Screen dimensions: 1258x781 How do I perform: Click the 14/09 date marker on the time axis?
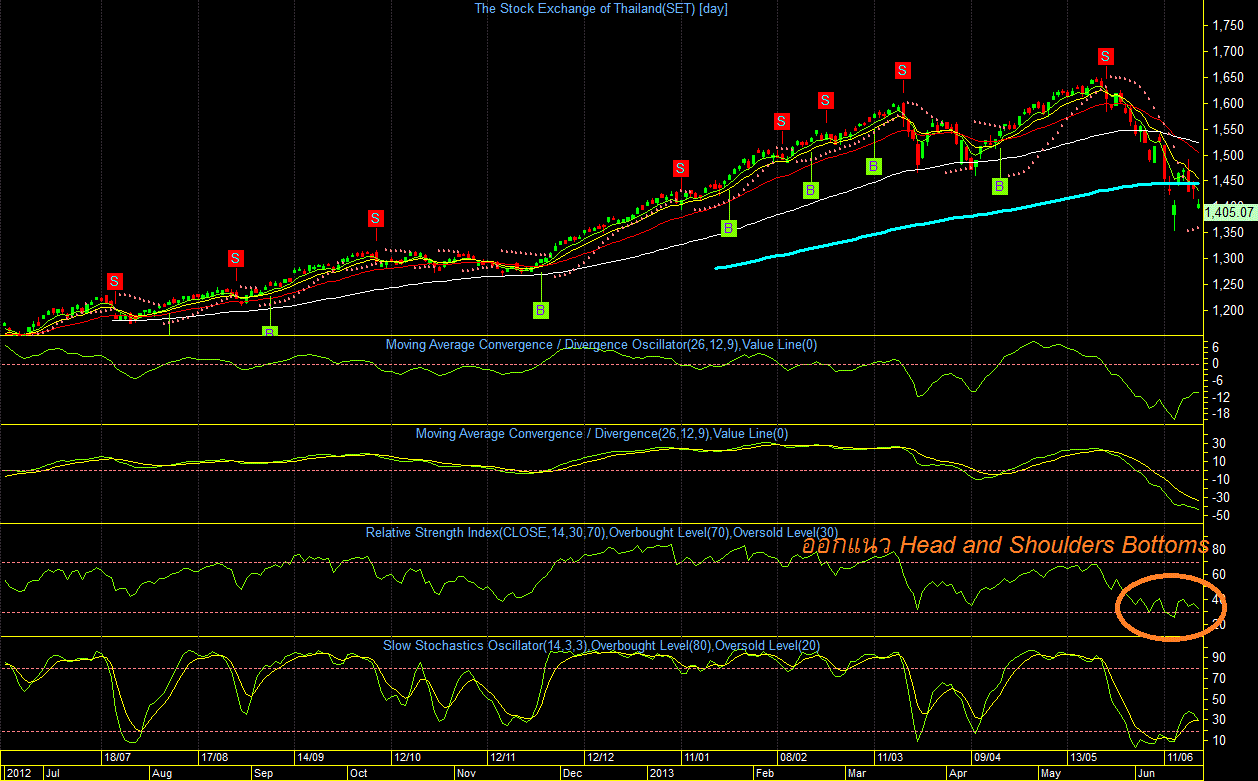[x=311, y=757]
